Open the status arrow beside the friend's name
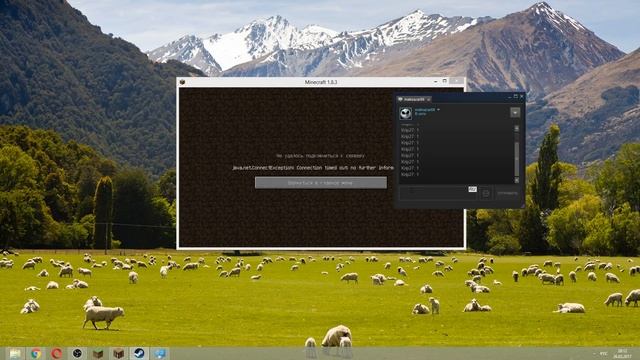 coord(438,110)
